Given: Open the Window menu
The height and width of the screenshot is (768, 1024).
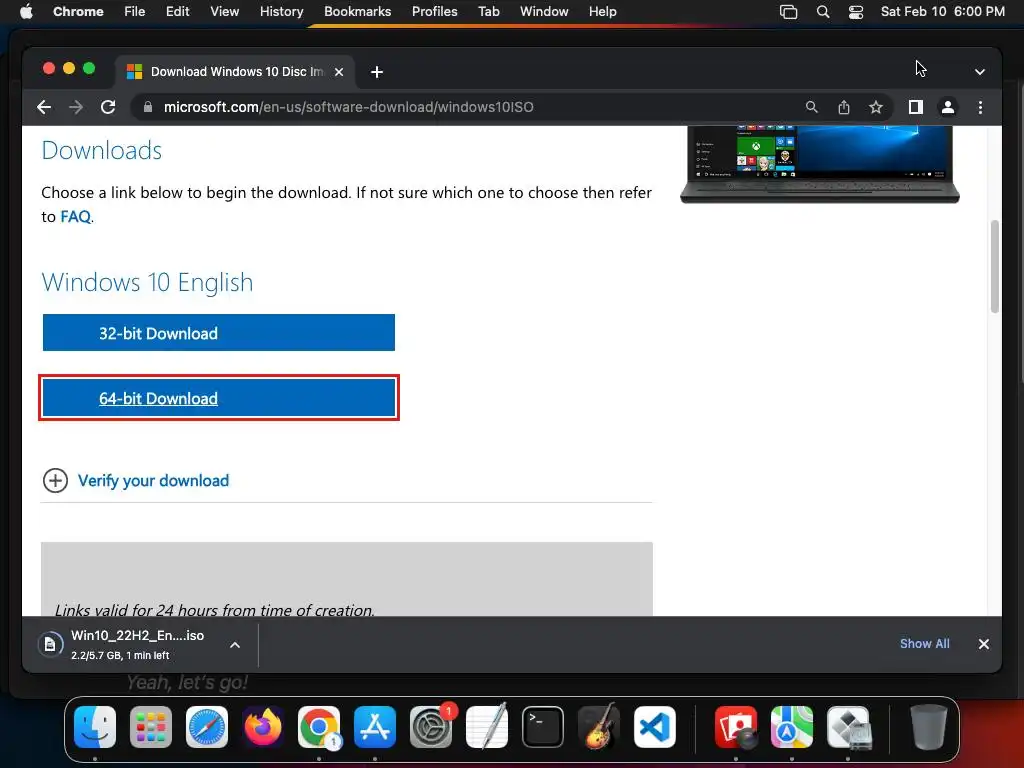Looking at the screenshot, I should click(x=544, y=12).
